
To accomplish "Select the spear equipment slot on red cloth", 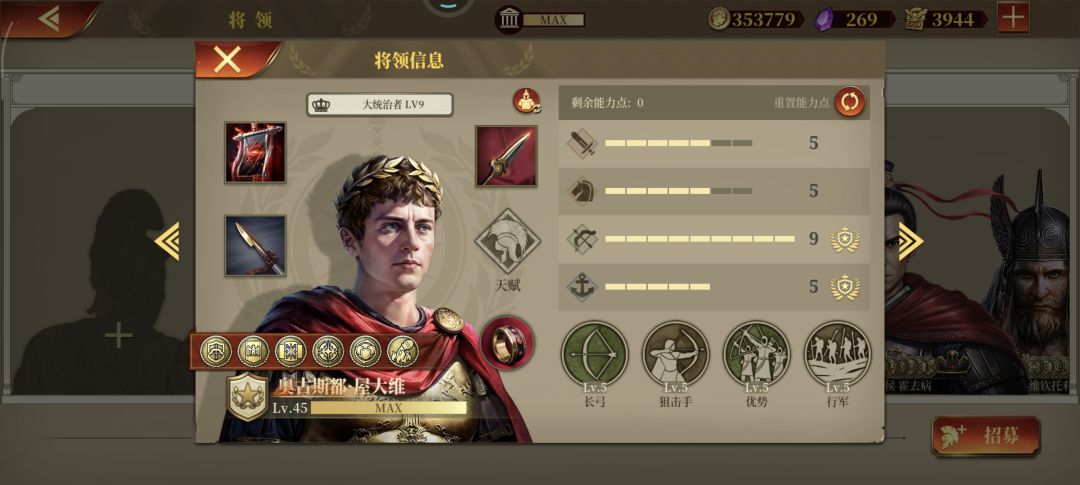I will click(506, 156).
